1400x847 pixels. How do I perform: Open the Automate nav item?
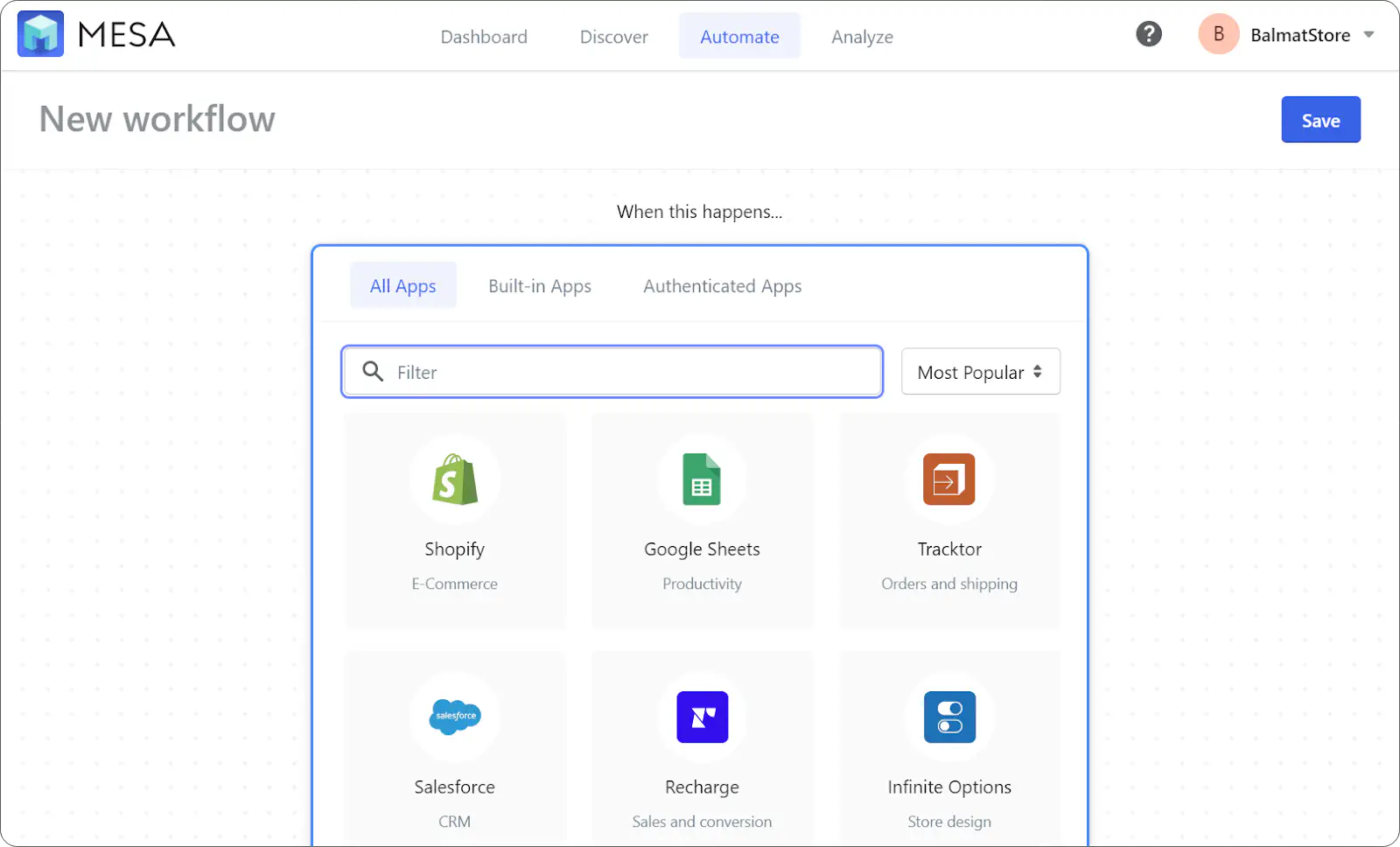click(739, 37)
